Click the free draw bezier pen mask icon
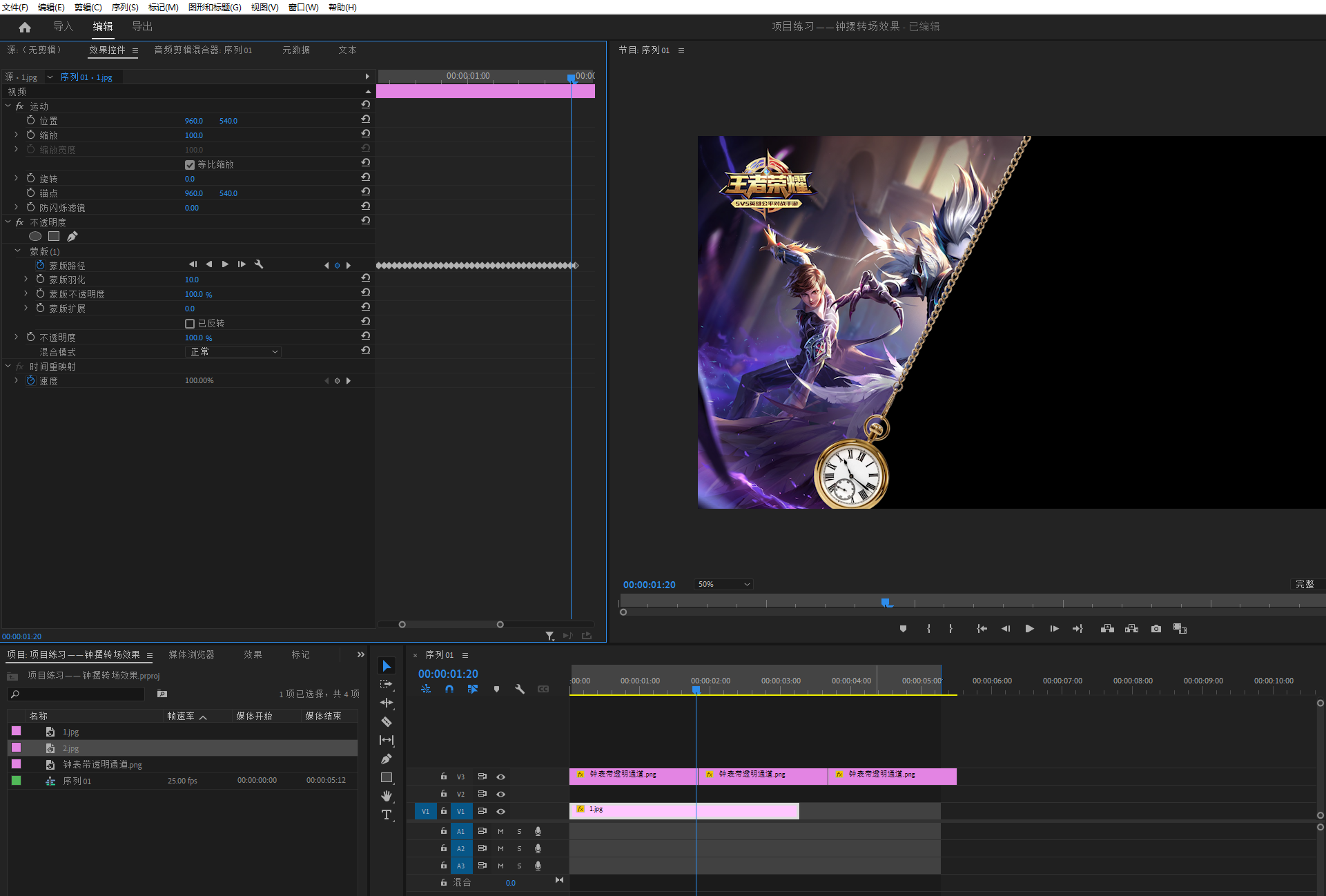 pos(72,236)
